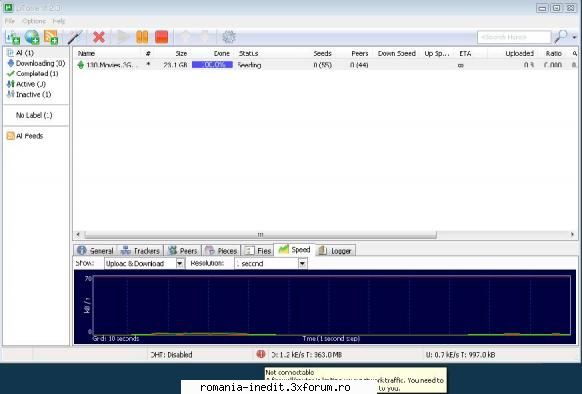The width and height of the screenshot is (582, 394).
Task: Open the search engine dropdown arrow
Action: click(x=575, y=37)
